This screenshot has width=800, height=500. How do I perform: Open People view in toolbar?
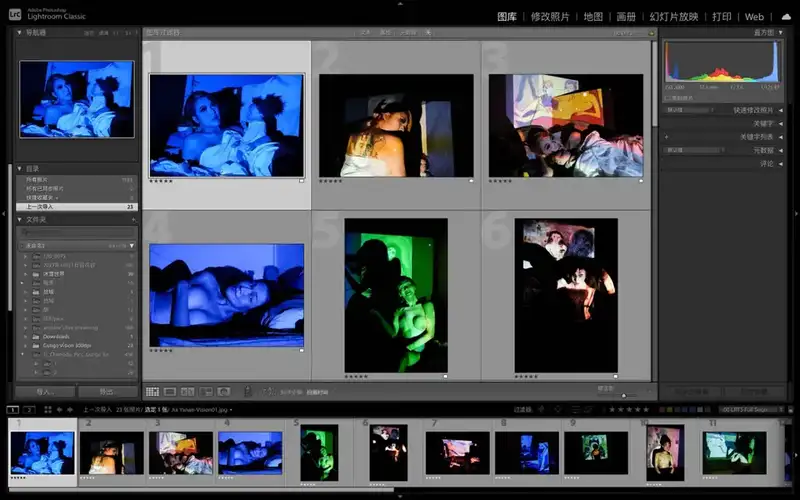(223, 392)
